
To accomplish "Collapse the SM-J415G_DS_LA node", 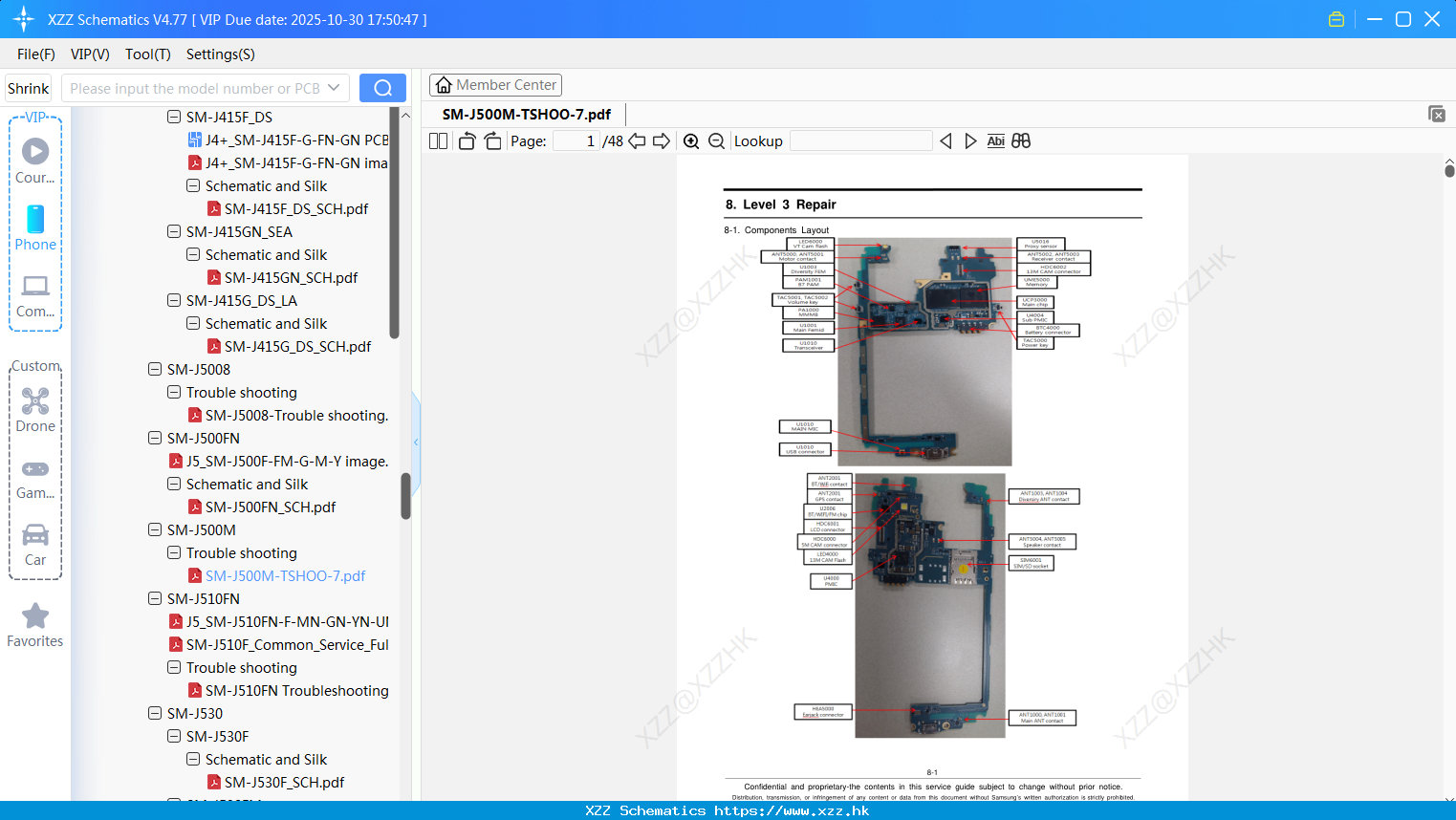I will click(x=174, y=300).
